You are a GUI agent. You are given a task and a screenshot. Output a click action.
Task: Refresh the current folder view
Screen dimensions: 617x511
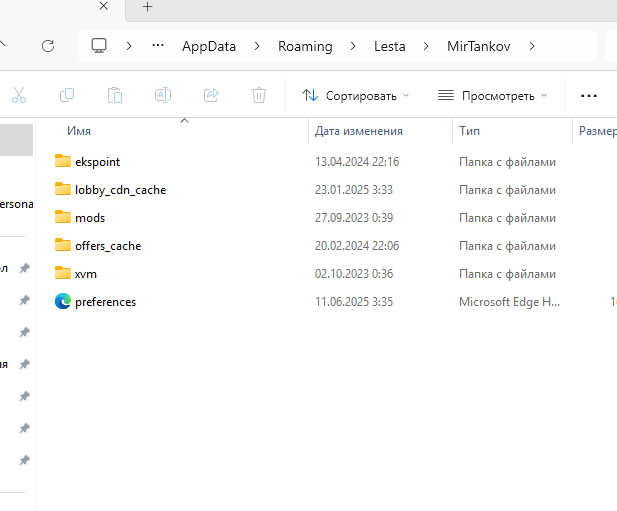pyautogui.click(x=47, y=46)
